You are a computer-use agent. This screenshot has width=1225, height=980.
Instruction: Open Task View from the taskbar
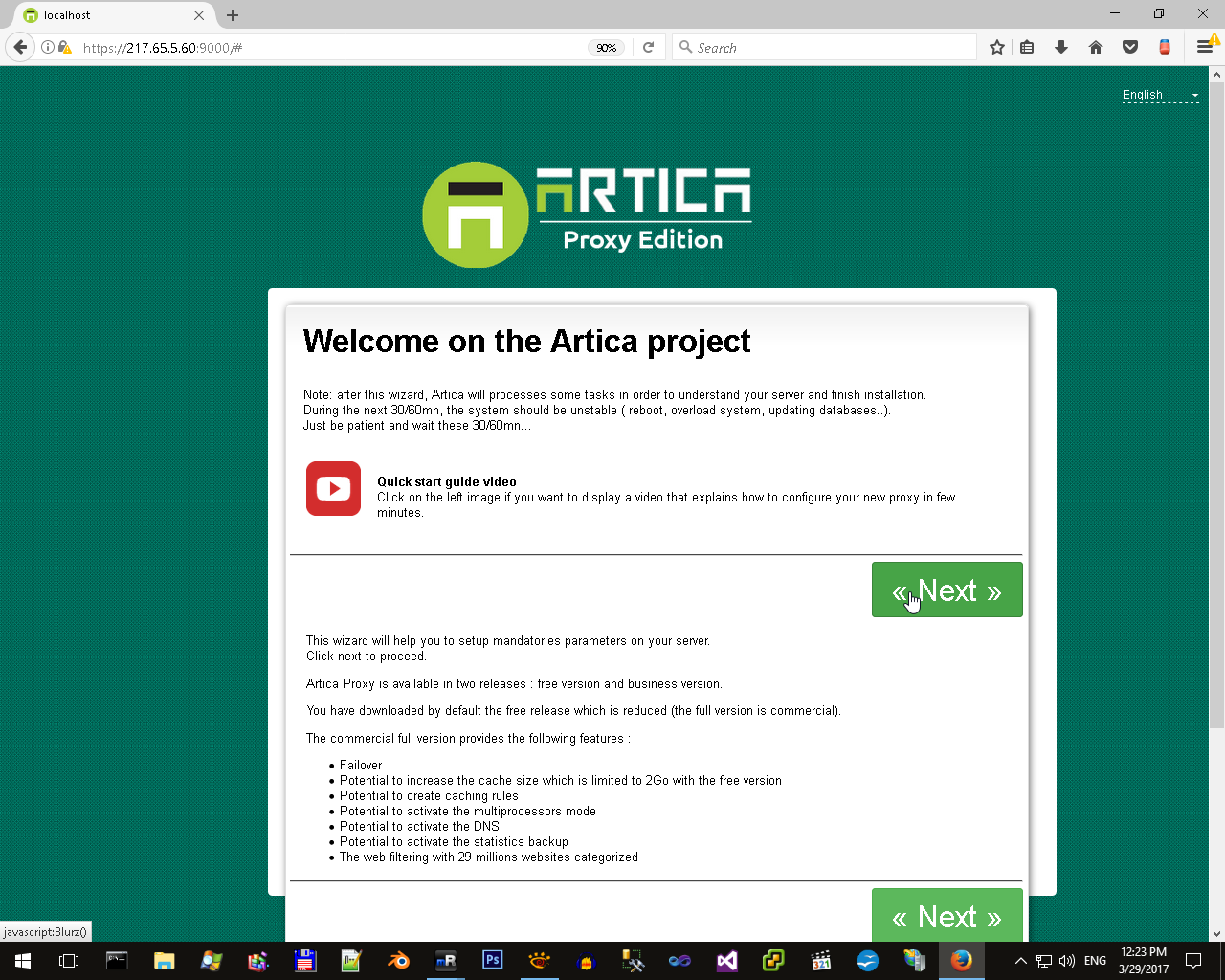pyautogui.click(x=69, y=961)
